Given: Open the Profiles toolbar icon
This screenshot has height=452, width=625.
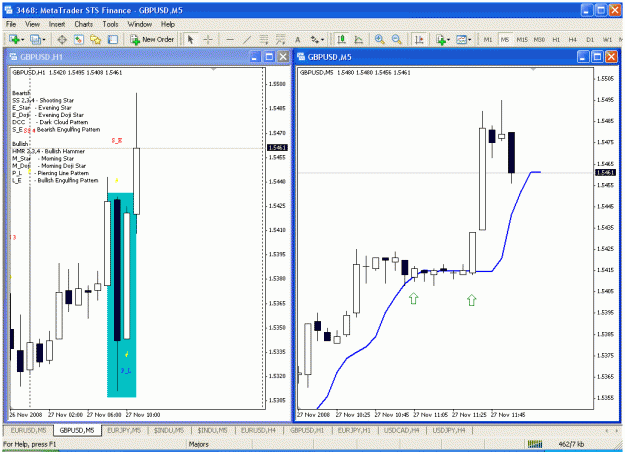Looking at the screenshot, I should [x=36, y=39].
